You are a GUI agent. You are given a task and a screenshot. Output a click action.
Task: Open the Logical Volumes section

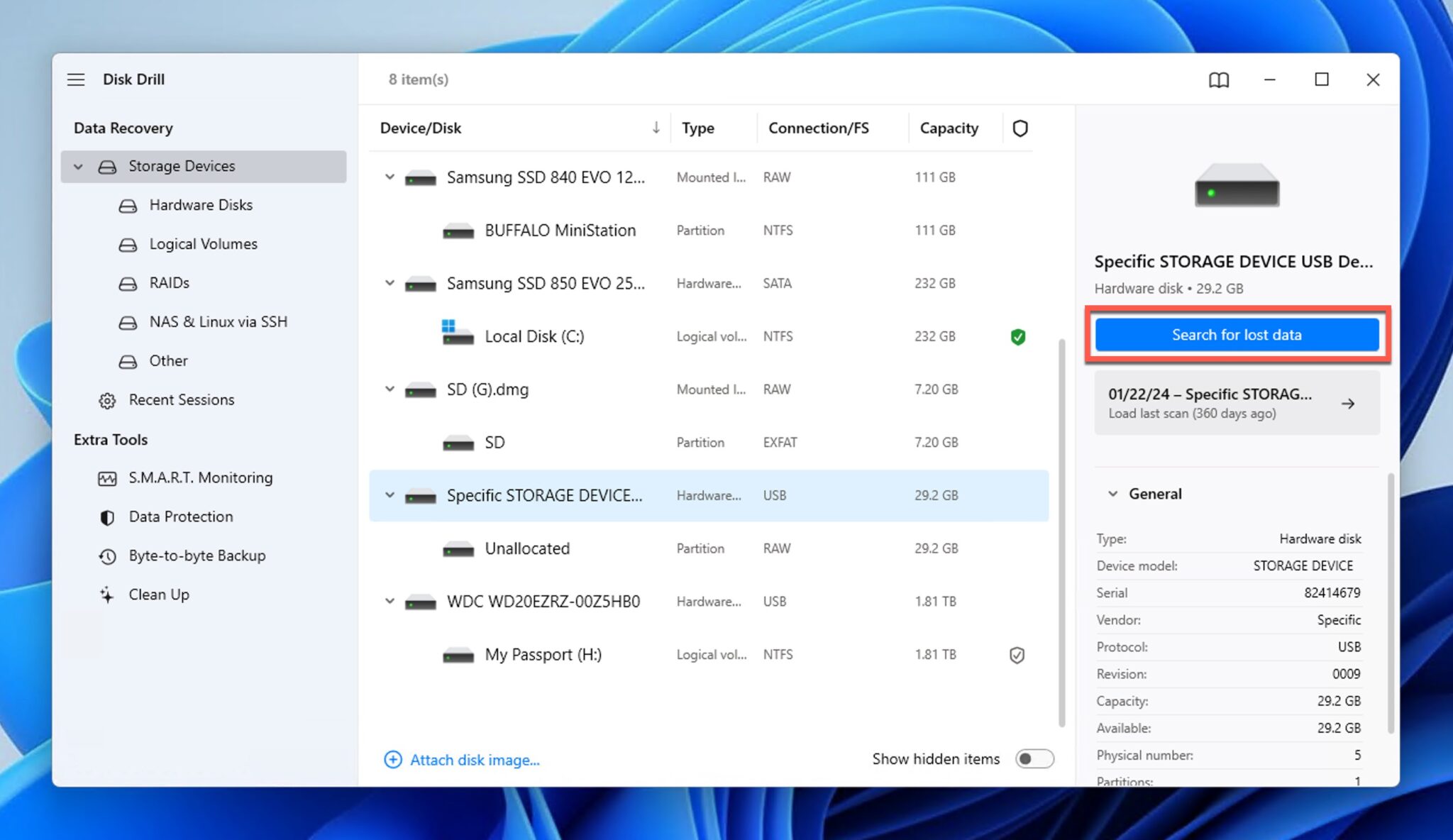[203, 243]
